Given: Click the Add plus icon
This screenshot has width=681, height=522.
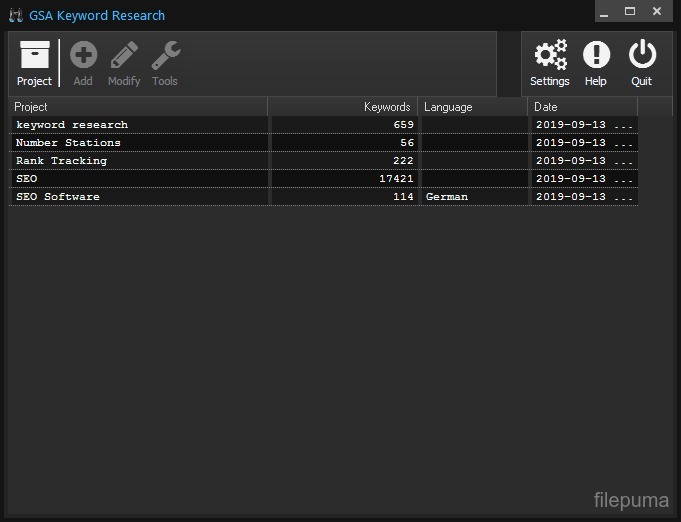Looking at the screenshot, I should pos(83,56).
